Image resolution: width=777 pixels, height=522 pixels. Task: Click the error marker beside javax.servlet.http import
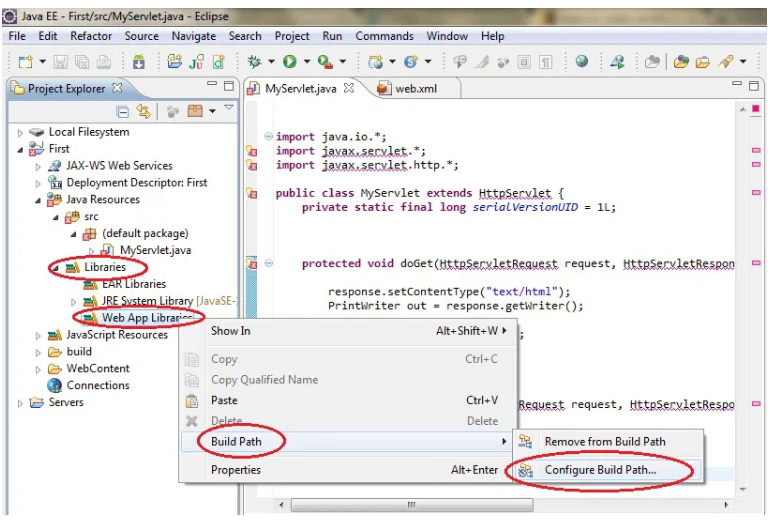pos(252,166)
